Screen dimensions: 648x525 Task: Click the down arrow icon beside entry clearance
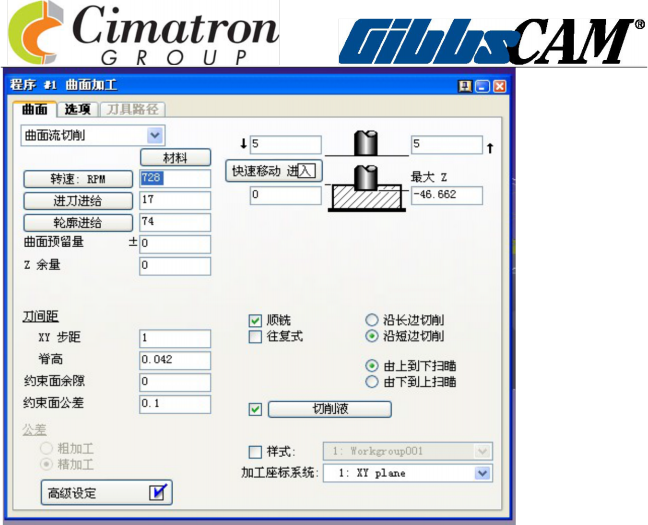[x=243, y=144]
